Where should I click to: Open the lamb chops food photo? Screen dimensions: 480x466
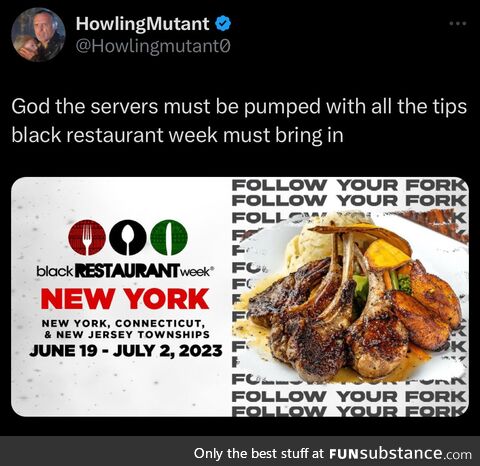pyautogui.click(x=353, y=298)
